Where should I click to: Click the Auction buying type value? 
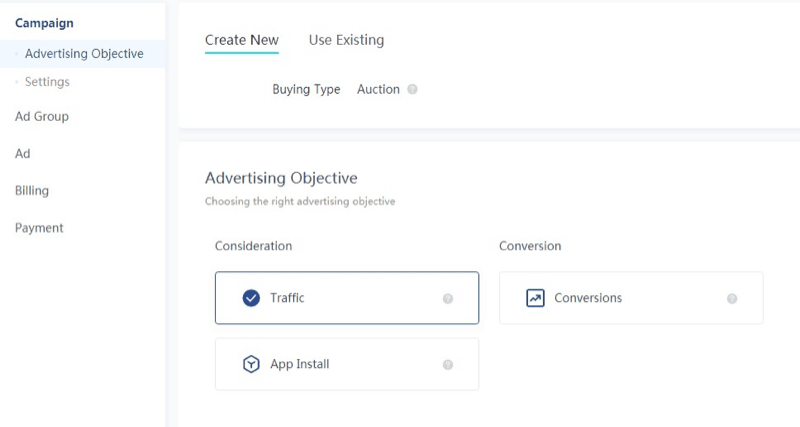coord(378,90)
